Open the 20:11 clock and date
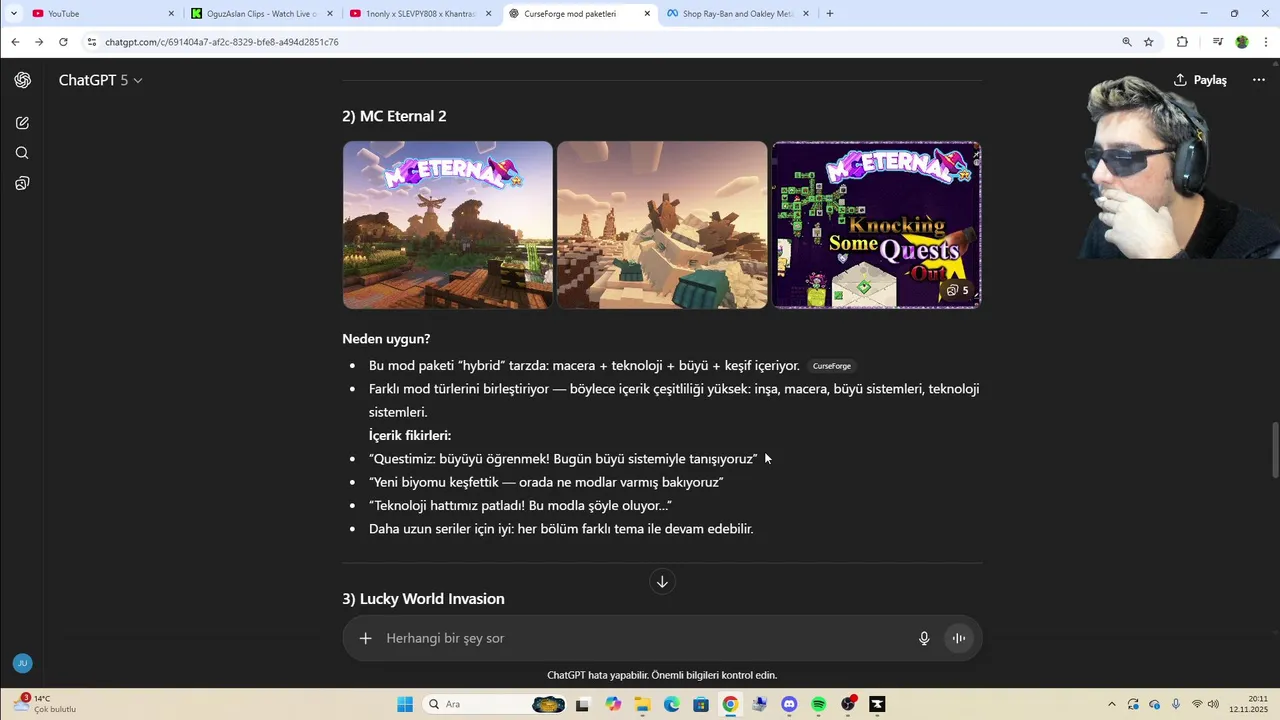This screenshot has width=1280, height=720. [x=1250, y=705]
